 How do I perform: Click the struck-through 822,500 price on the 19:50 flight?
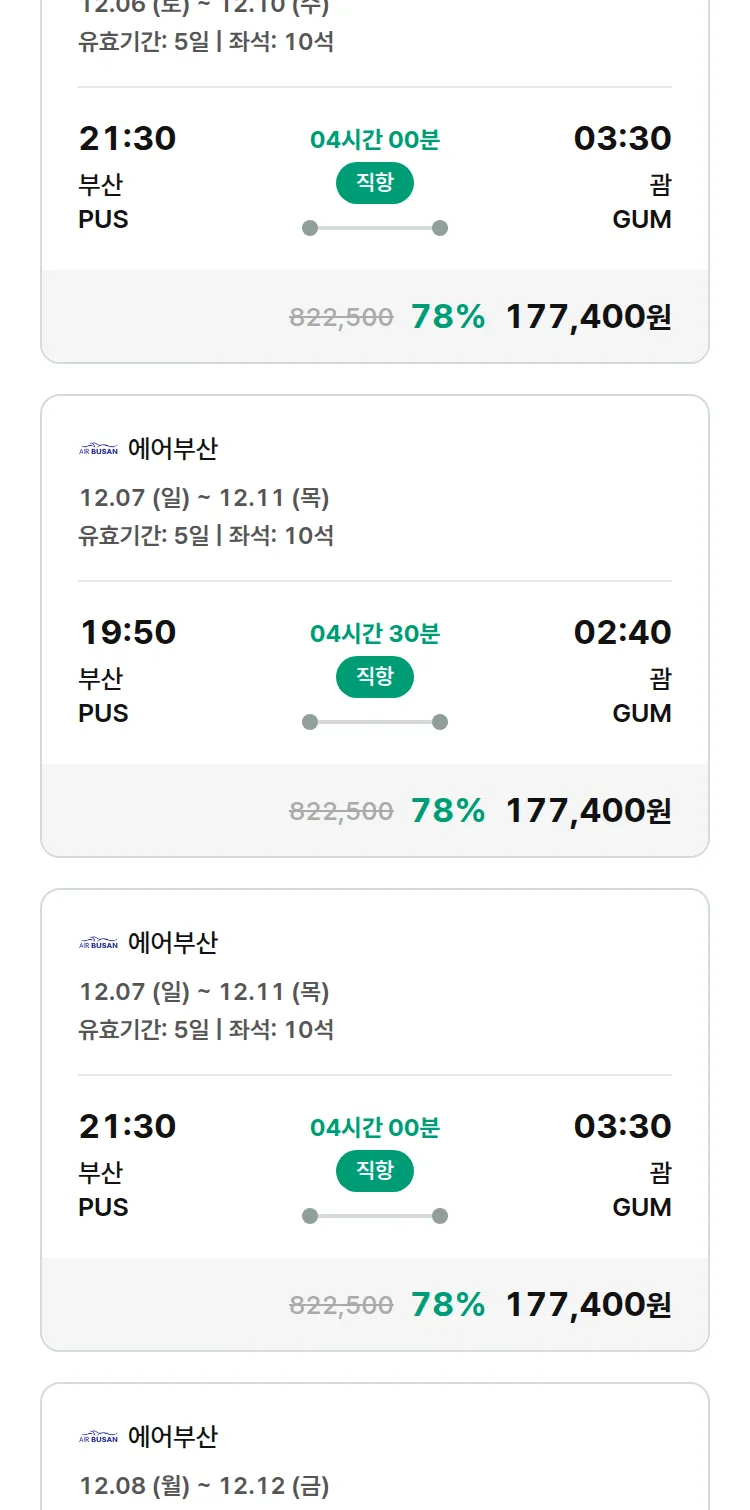(x=341, y=811)
